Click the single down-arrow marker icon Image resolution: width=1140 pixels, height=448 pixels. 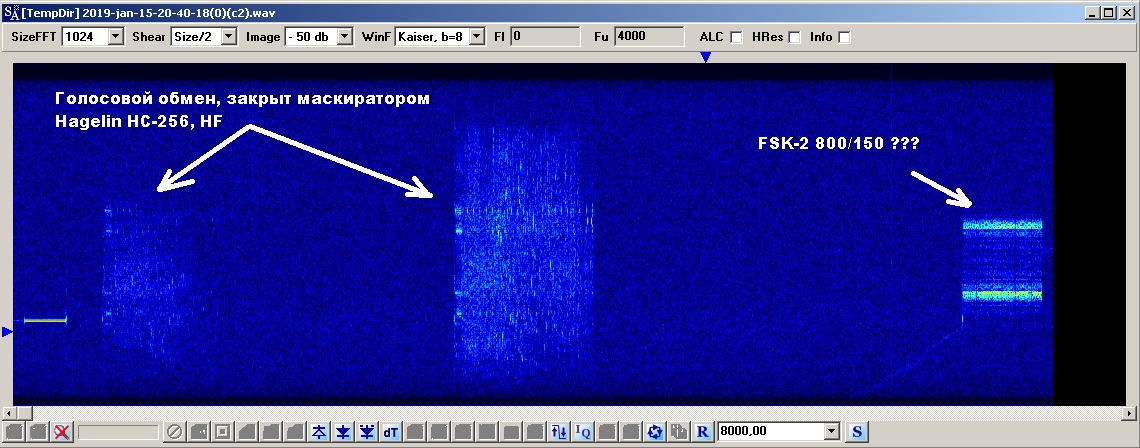pos(343,432)
